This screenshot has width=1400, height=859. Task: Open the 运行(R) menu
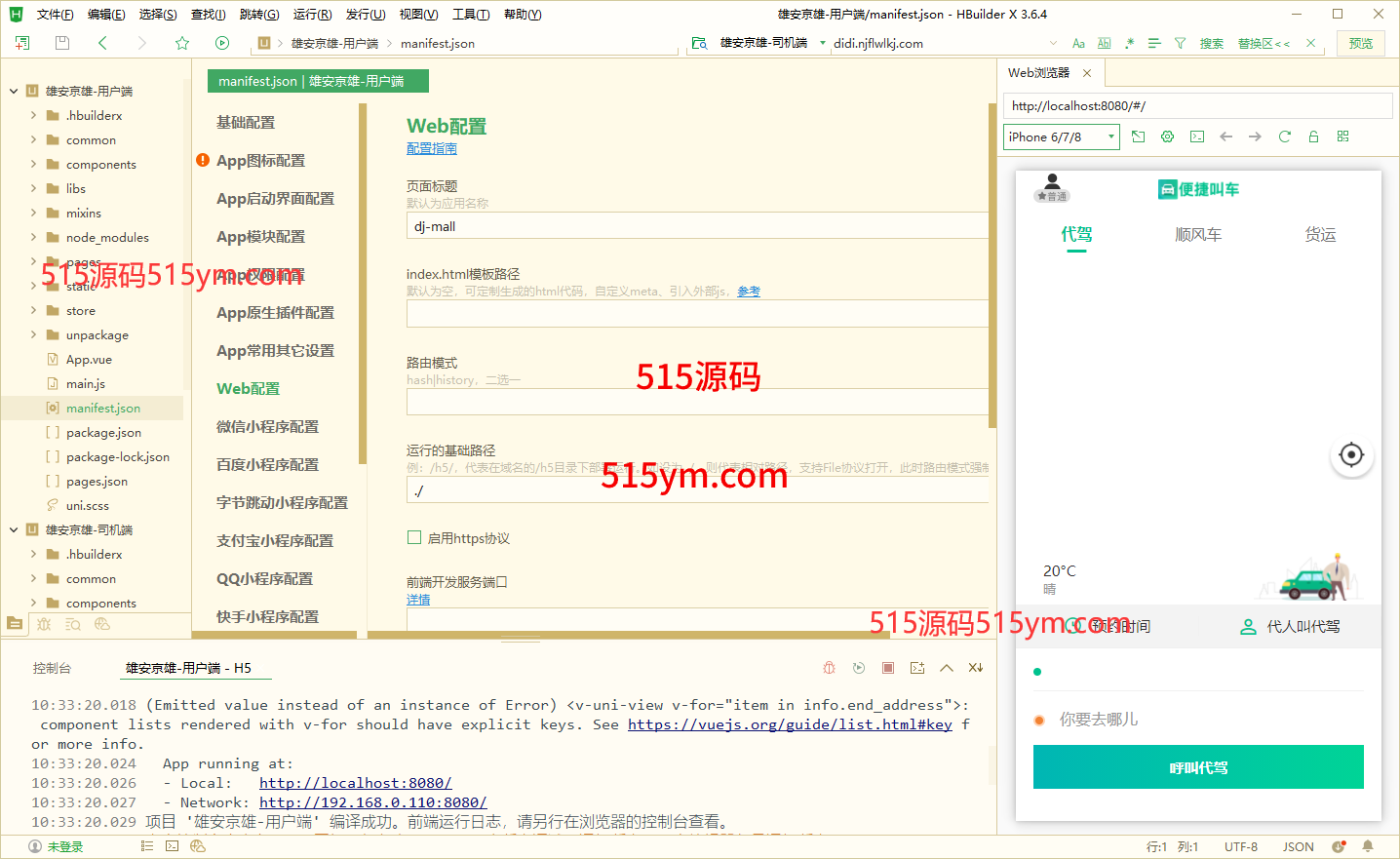point(312,15)
